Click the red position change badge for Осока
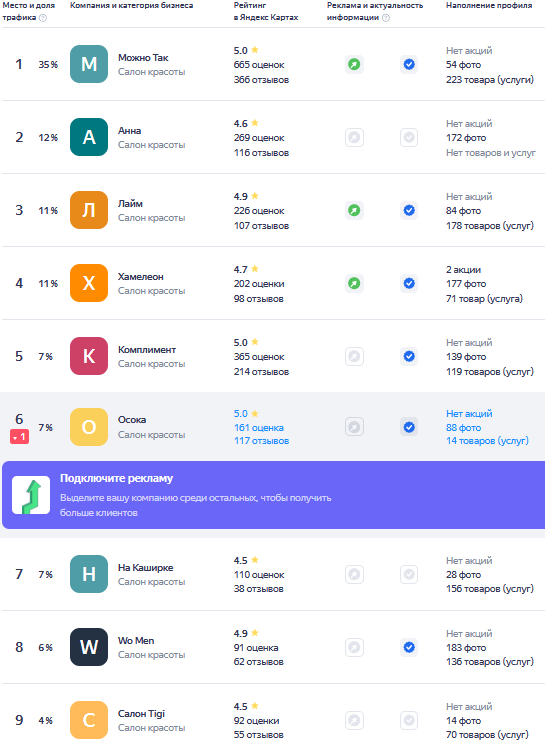The width and height of the screenshot is (545, 755). point(19,437)
